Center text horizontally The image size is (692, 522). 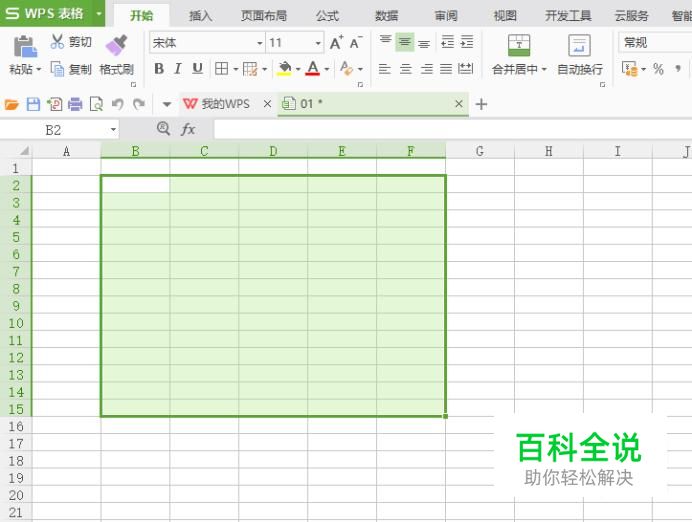(406, 68)
